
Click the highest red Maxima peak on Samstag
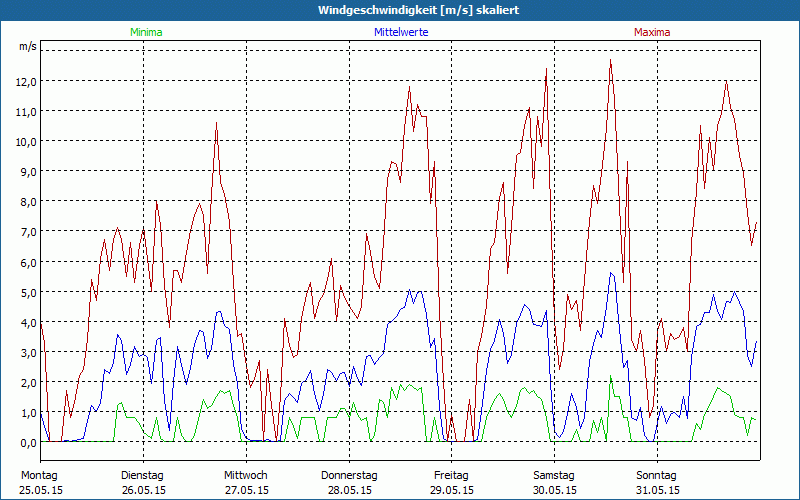tap(610, 60)
